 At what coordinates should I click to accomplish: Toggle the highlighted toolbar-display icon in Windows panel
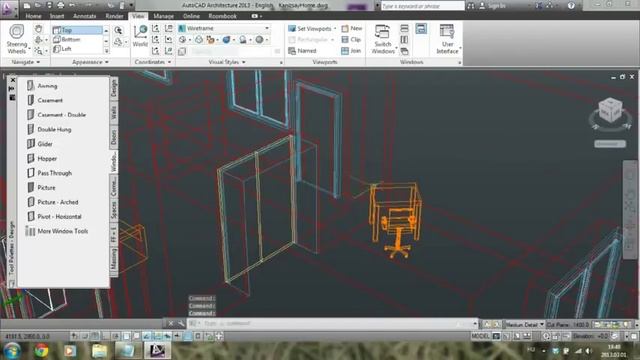421,29
